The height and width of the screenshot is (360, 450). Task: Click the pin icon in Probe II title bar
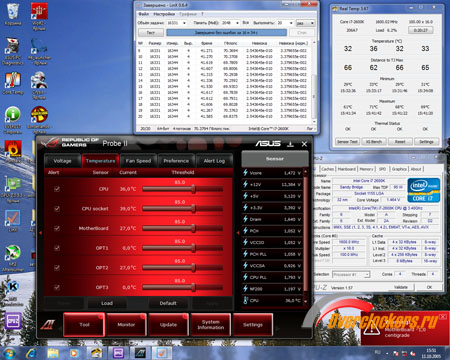click(290, 144)
